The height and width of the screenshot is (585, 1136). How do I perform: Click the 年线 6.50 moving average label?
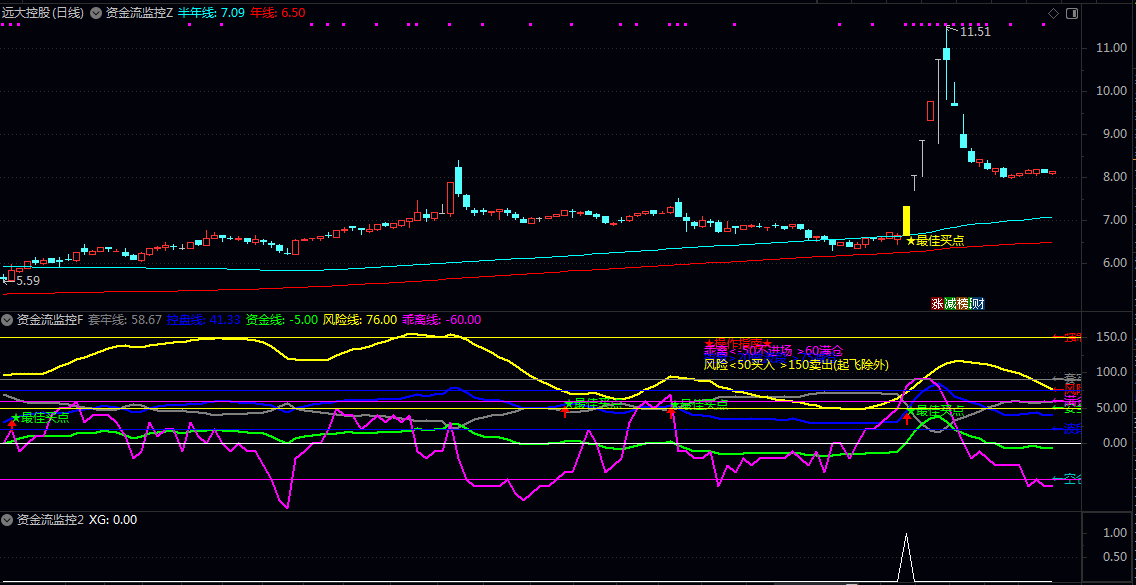(x=278, y=13)
